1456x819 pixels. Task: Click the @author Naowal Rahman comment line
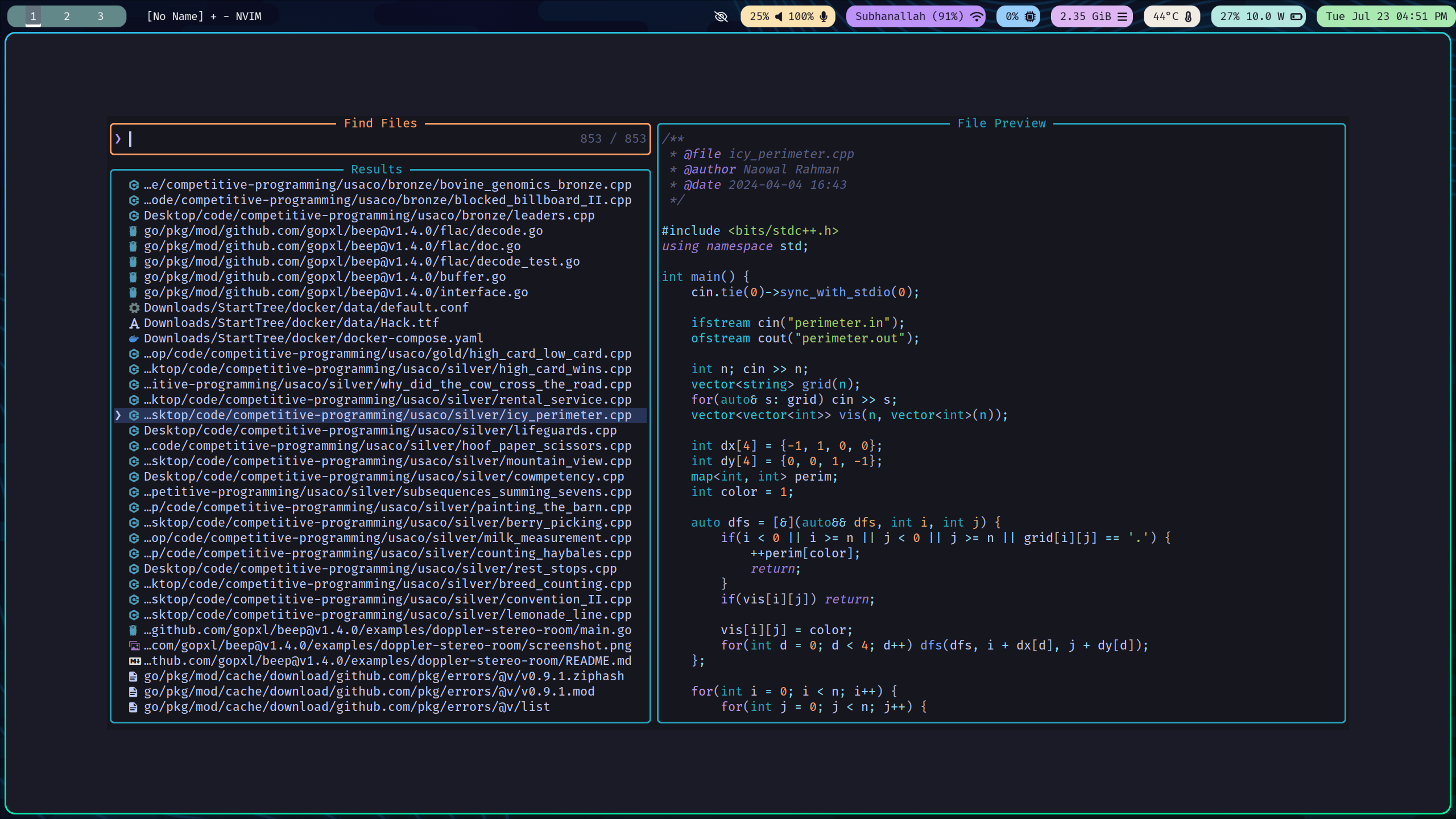pos(754,169)
